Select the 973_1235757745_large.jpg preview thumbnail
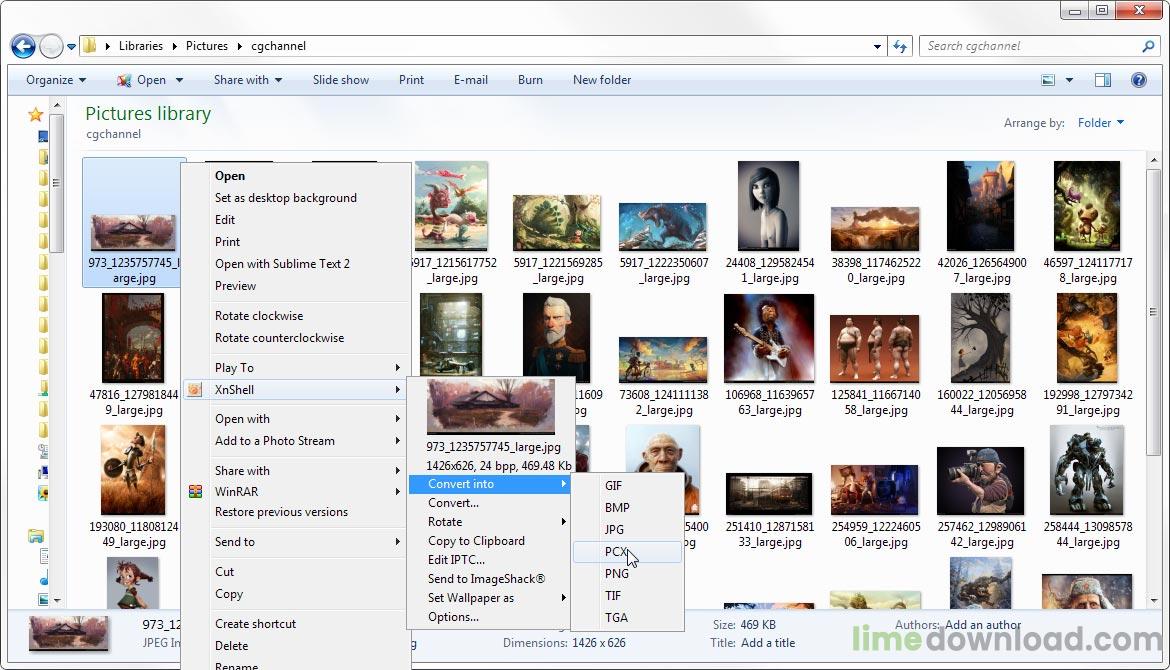Screen dimensions: 1170x670 coord(489,406)
